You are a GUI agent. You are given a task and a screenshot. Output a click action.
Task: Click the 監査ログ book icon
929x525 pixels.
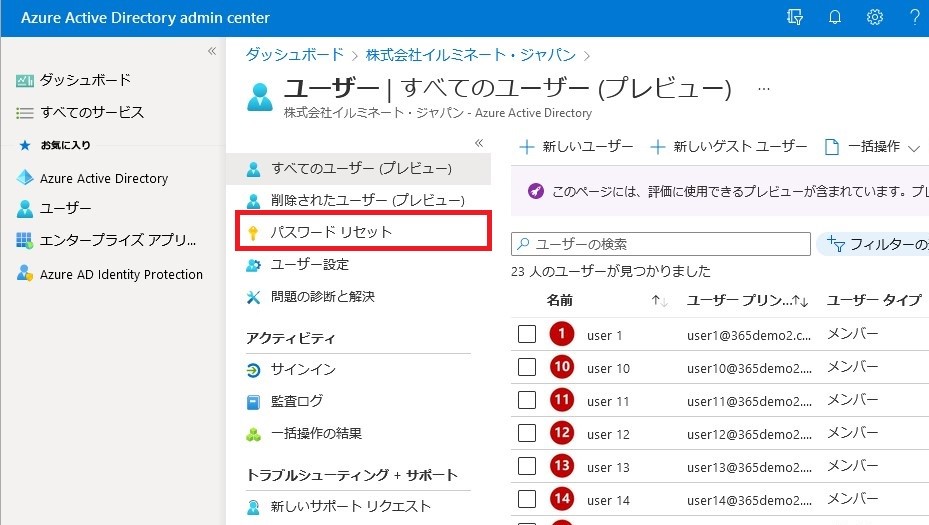pos(253,402)
